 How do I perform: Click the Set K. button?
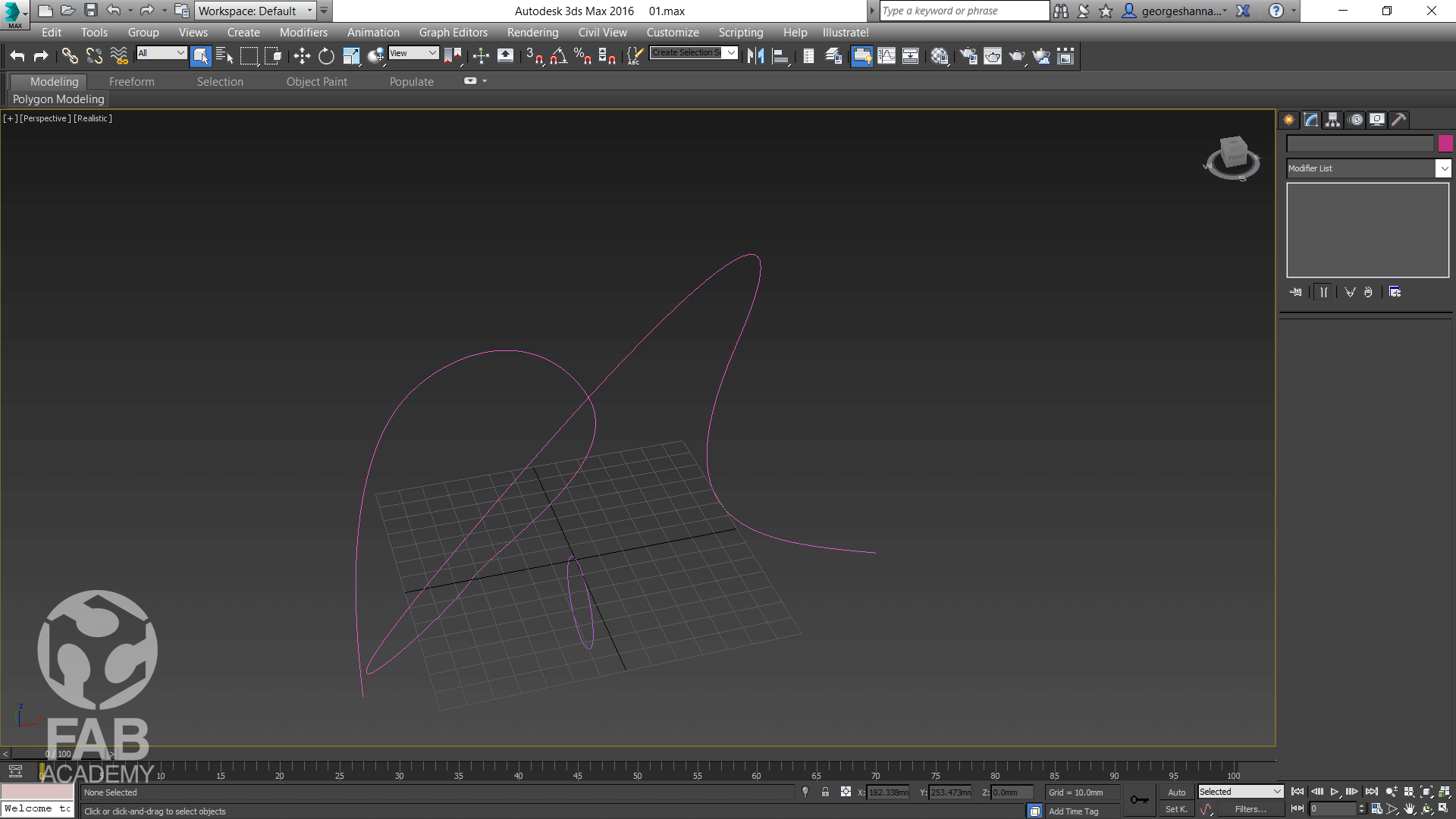point(1176,809)
